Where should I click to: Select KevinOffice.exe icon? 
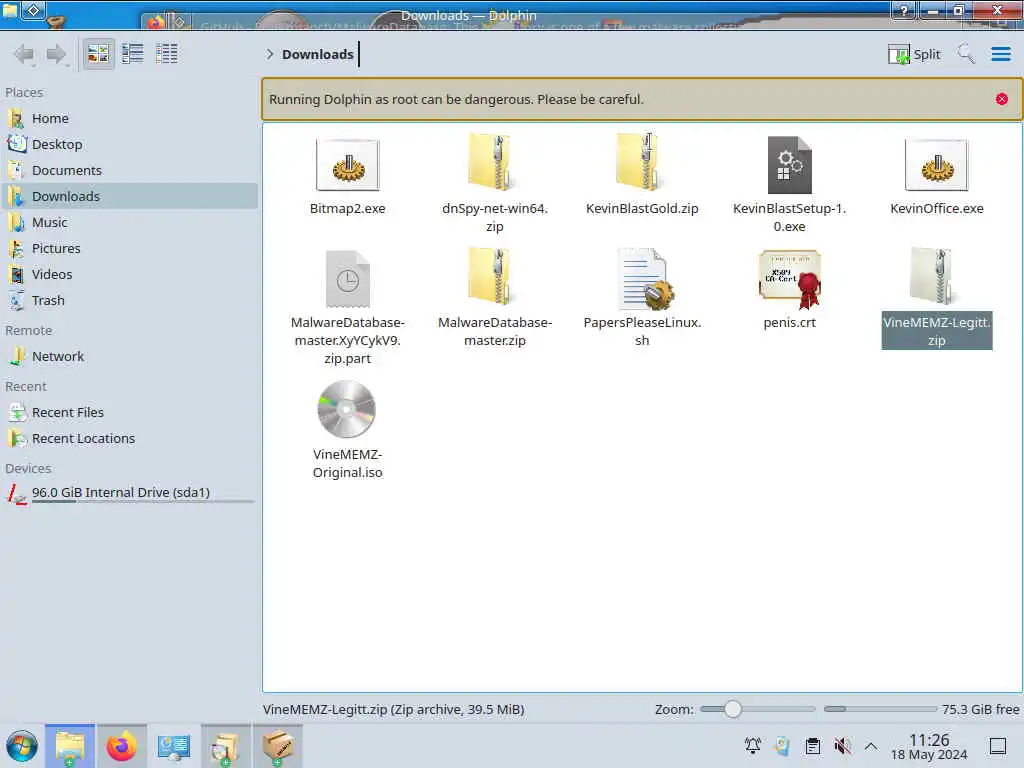[936, 165]
